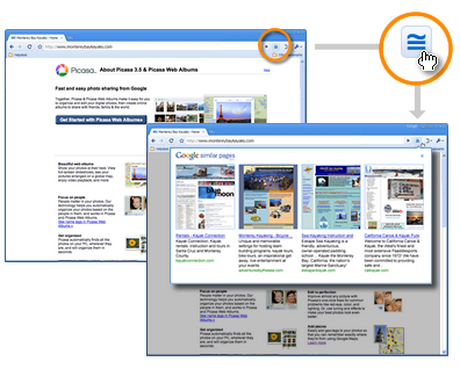Click the Monterey Kayaking site thumbnail

pos(268,197)
